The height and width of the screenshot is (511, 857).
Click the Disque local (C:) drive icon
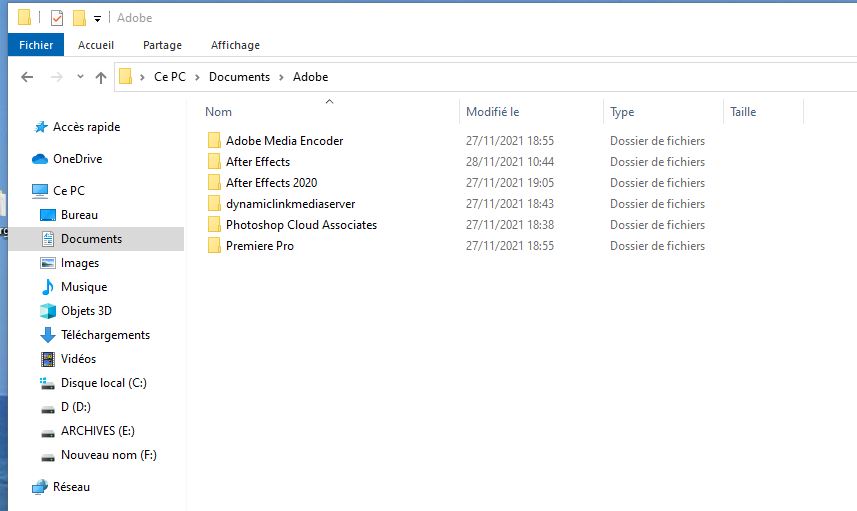pyautogui.click(x=48, y=384)
